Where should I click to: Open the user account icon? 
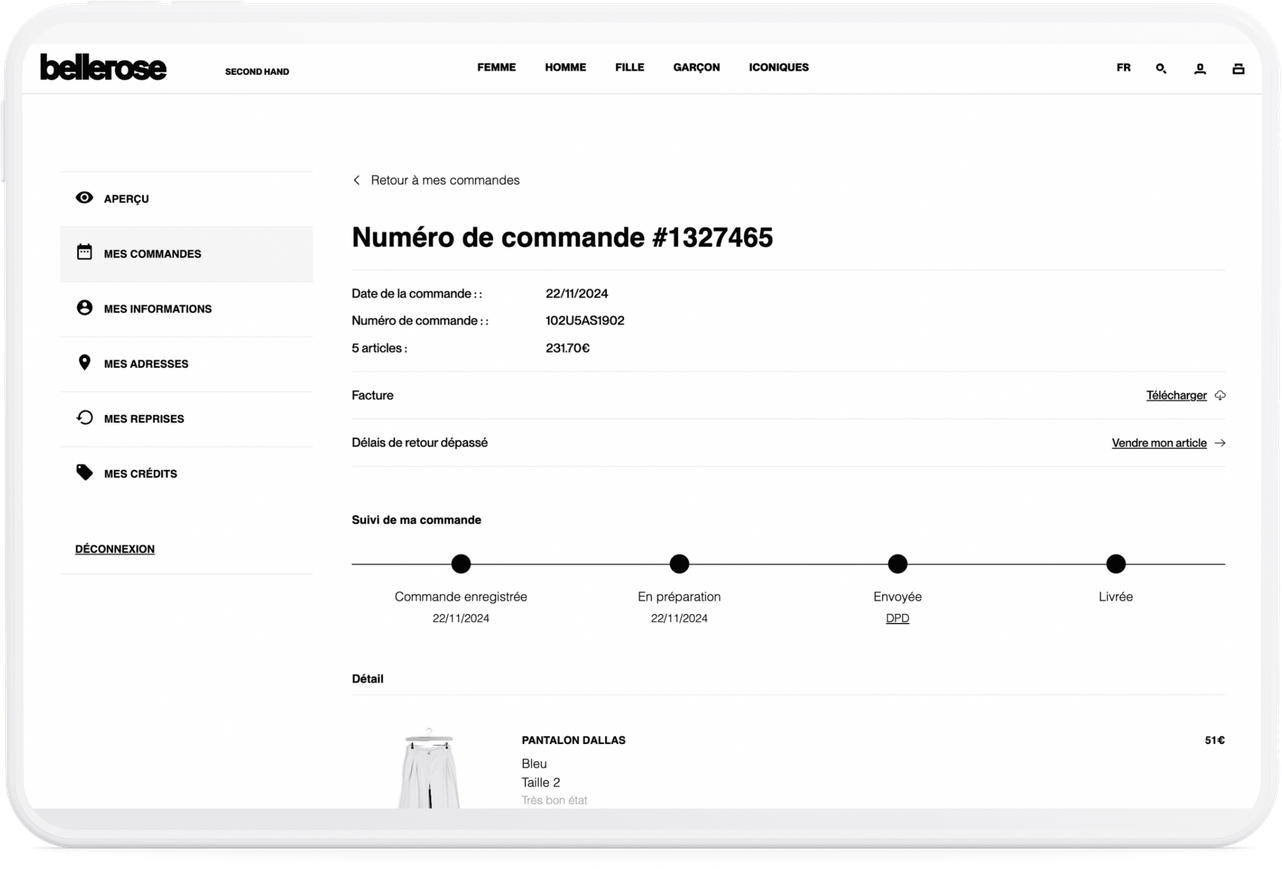(x=1200, y=69)
